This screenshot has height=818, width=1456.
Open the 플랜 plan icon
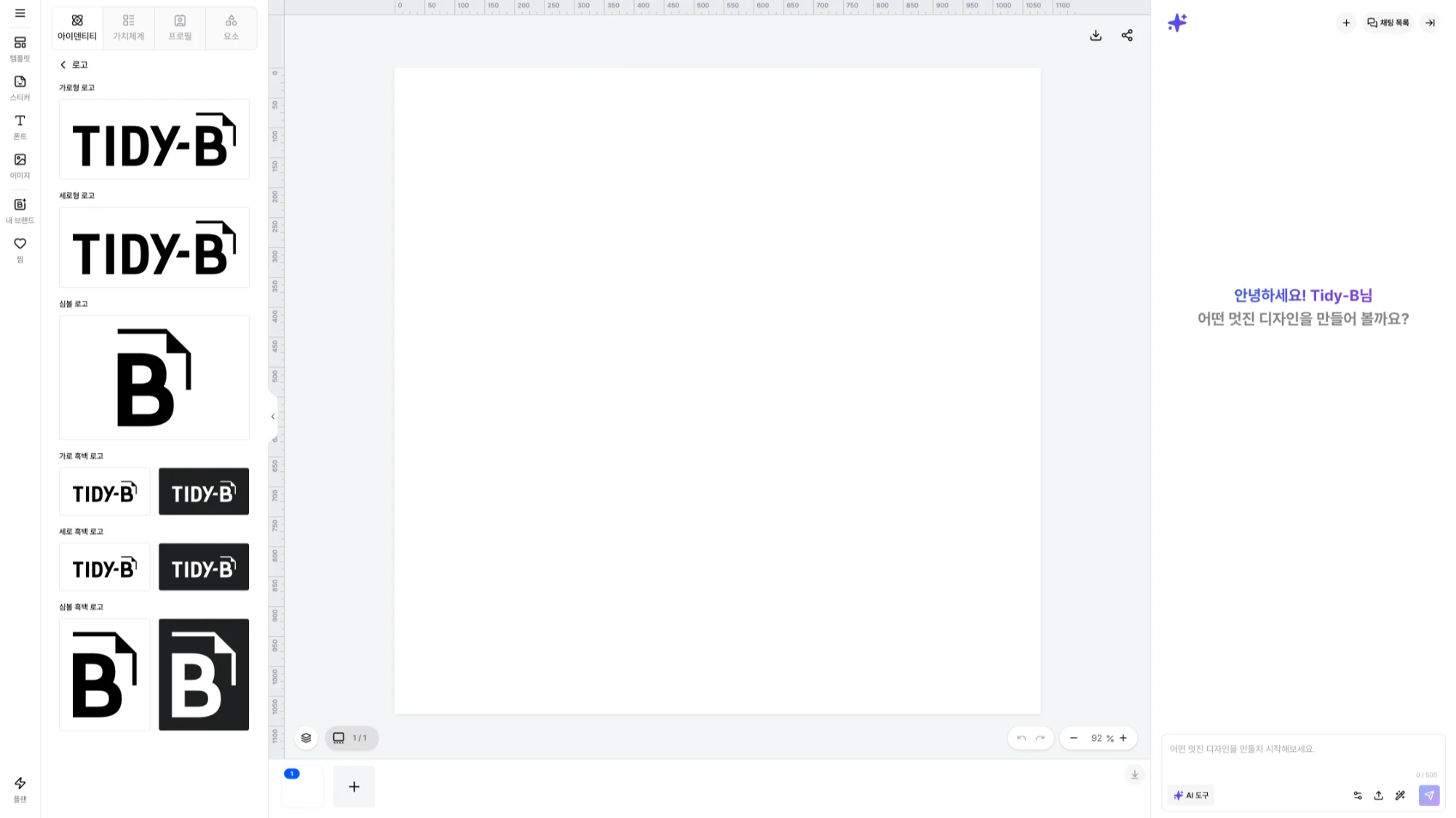20,789
